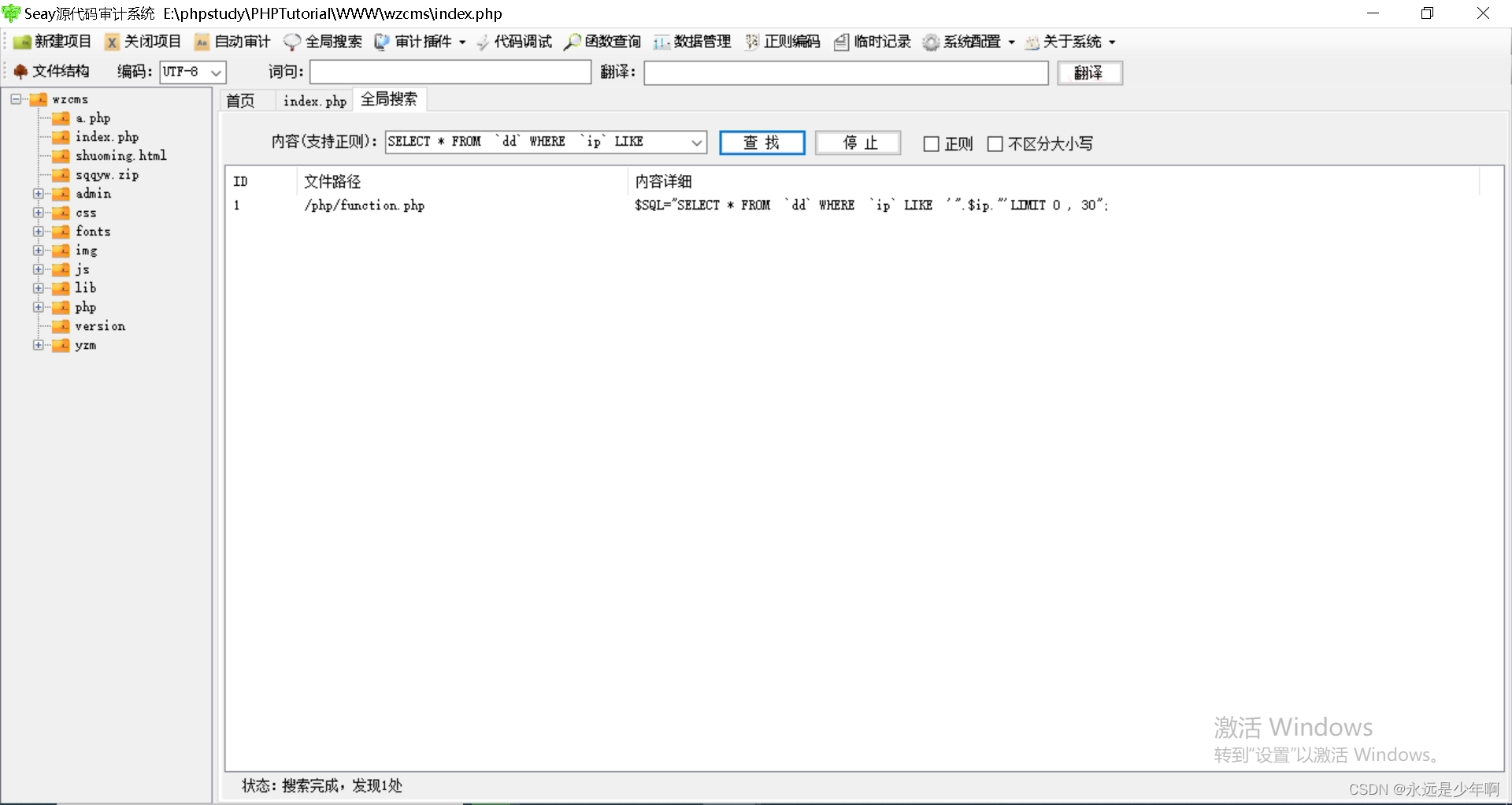Check 不区分大小写 case-insensitive option

pos(995,143)
